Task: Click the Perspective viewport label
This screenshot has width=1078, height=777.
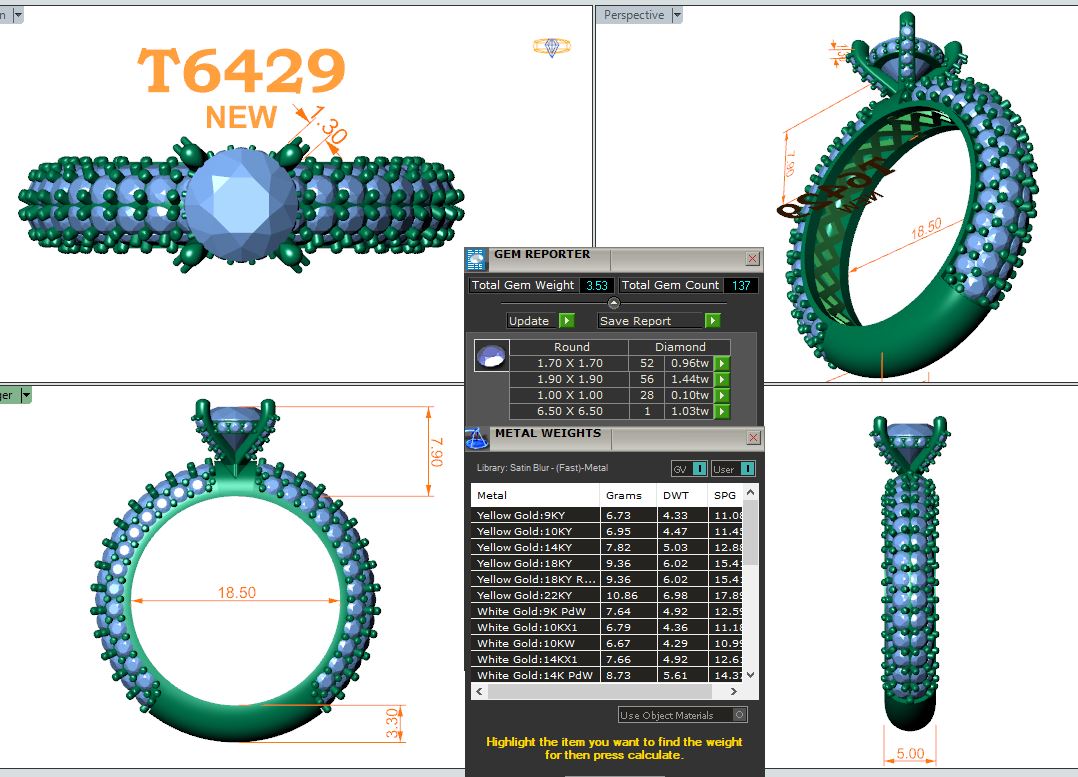Action: pos(634,15)
